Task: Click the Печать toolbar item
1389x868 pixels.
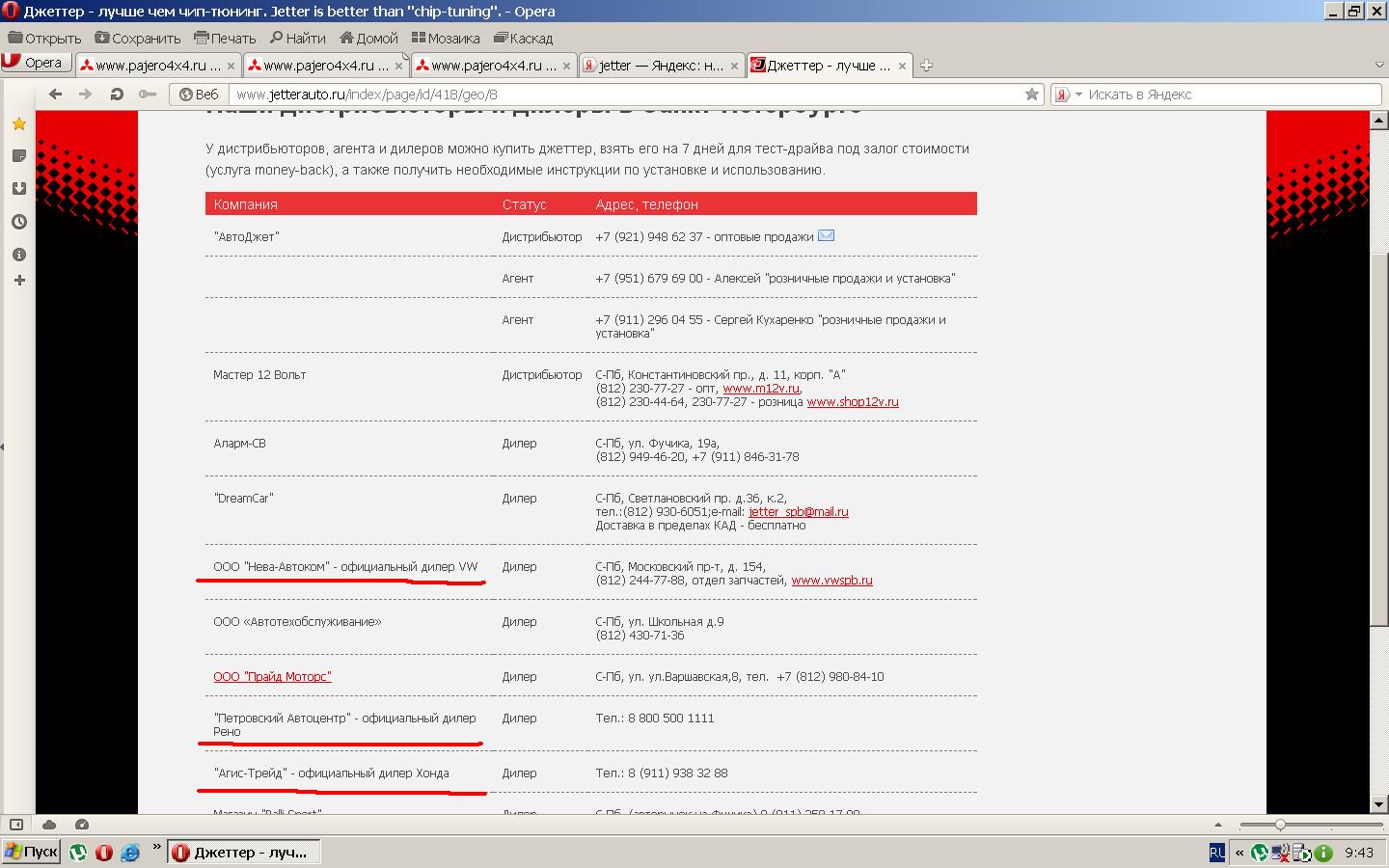Action: 225,39
